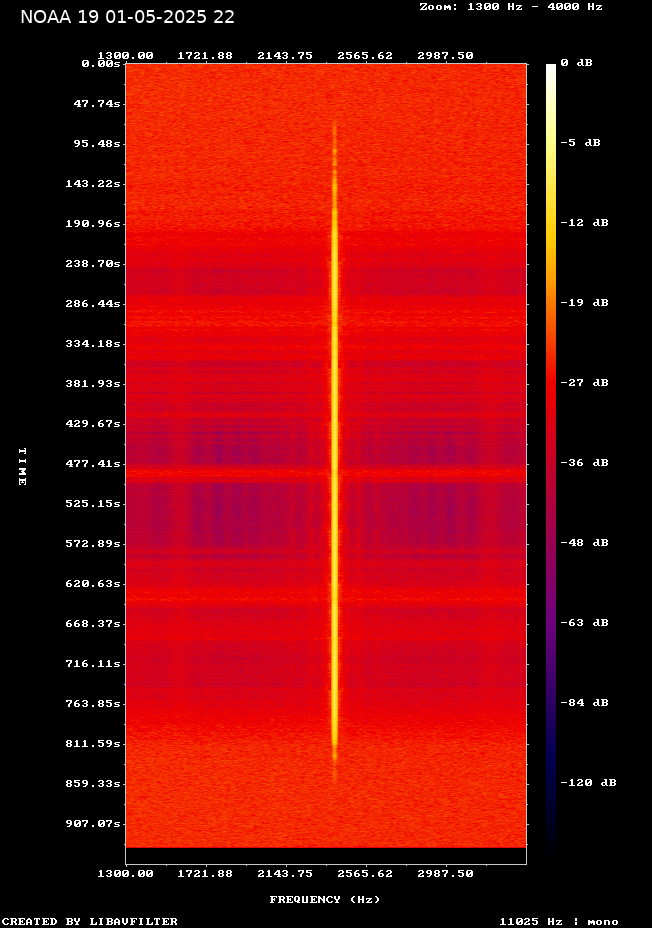Click the "FREQUENCY (Hz)" axis title
The width and height of the screenshot is (652, 928).
[325, 900]
